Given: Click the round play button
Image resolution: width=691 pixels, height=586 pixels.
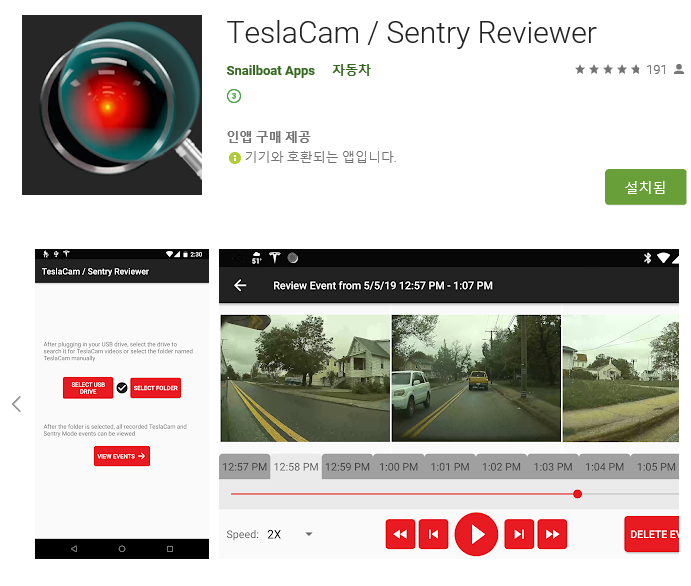Looking at the screenshot, I should pyautogui.click(x=476, y=534).
